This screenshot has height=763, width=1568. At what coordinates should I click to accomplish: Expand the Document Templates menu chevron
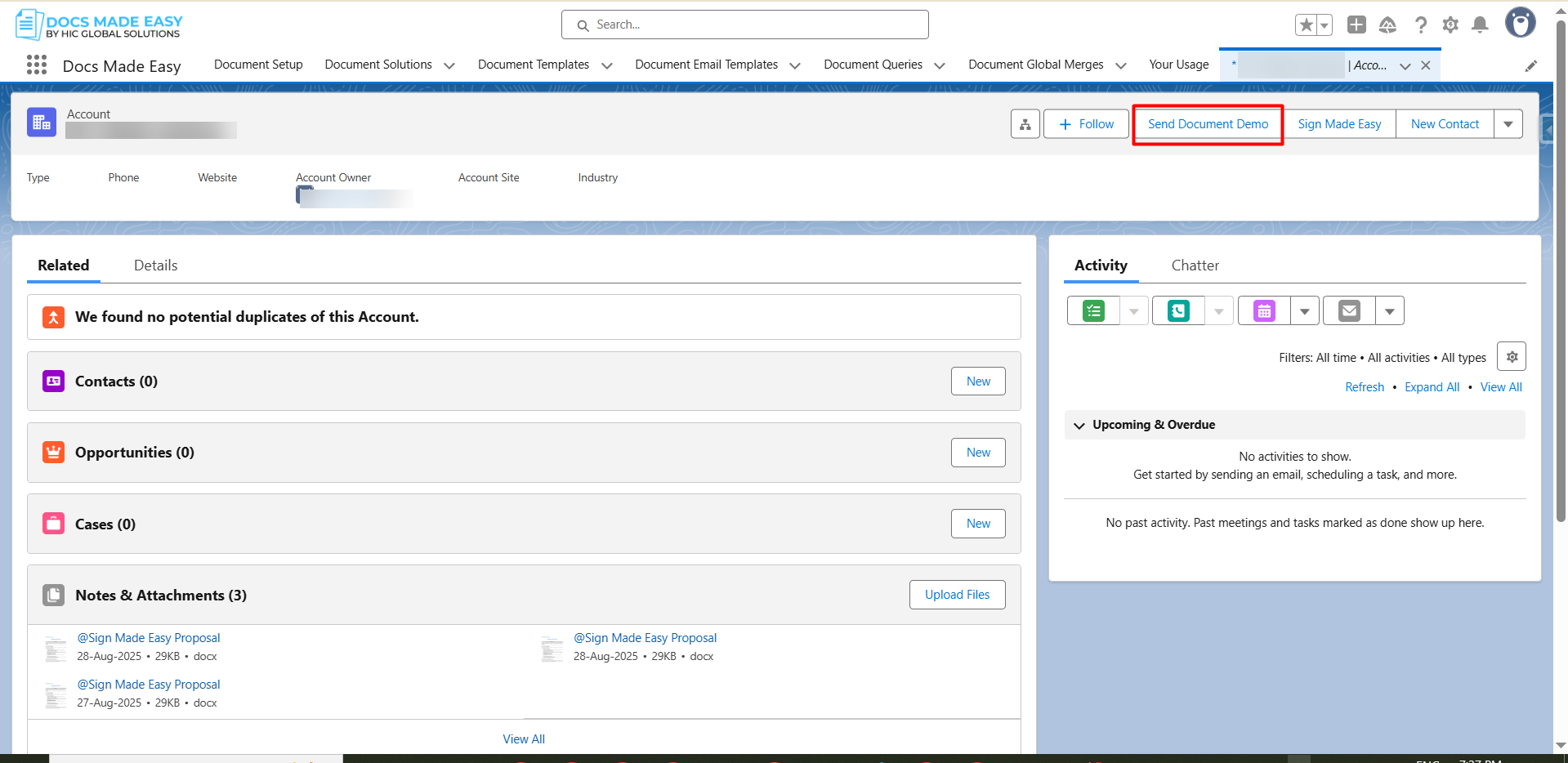tap(607, 65)
